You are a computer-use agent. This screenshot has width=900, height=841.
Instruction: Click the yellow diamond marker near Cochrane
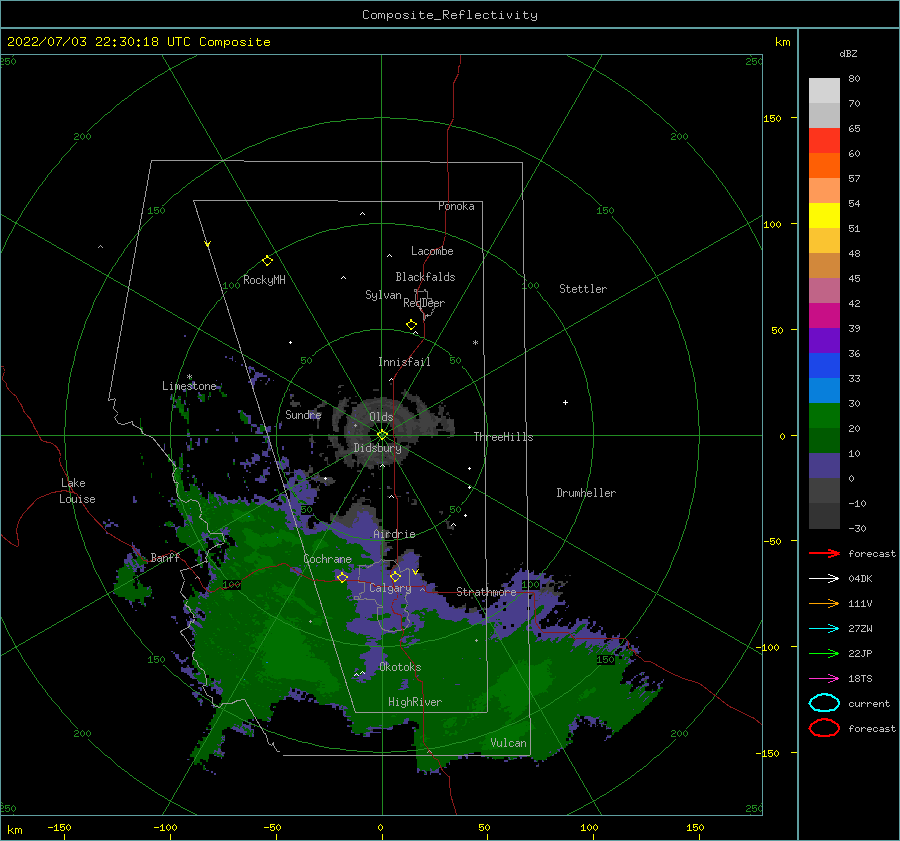[343, 577]
